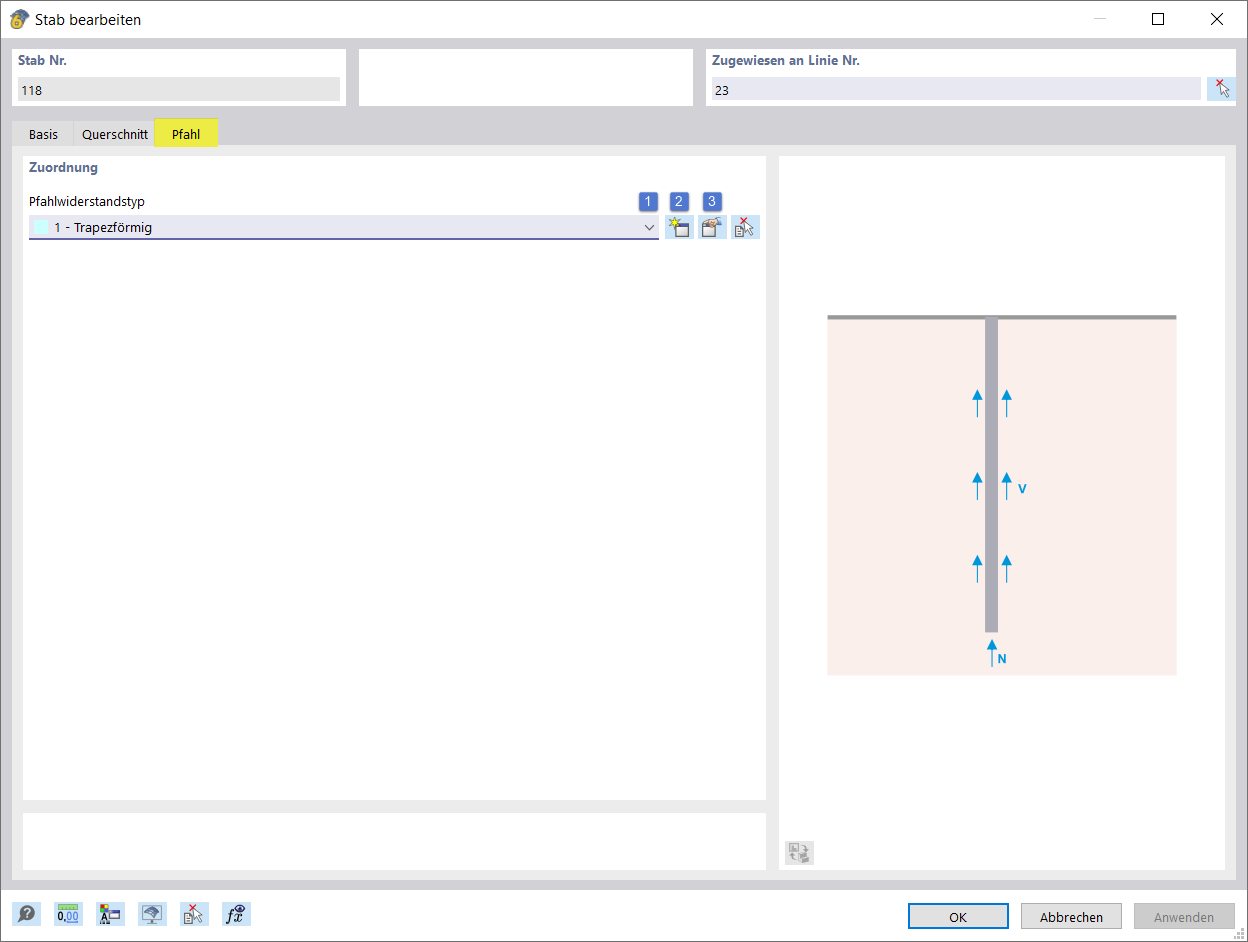Click the Stab Nr. input field
Screen dimensions: 1248x942
click(178, 90)
